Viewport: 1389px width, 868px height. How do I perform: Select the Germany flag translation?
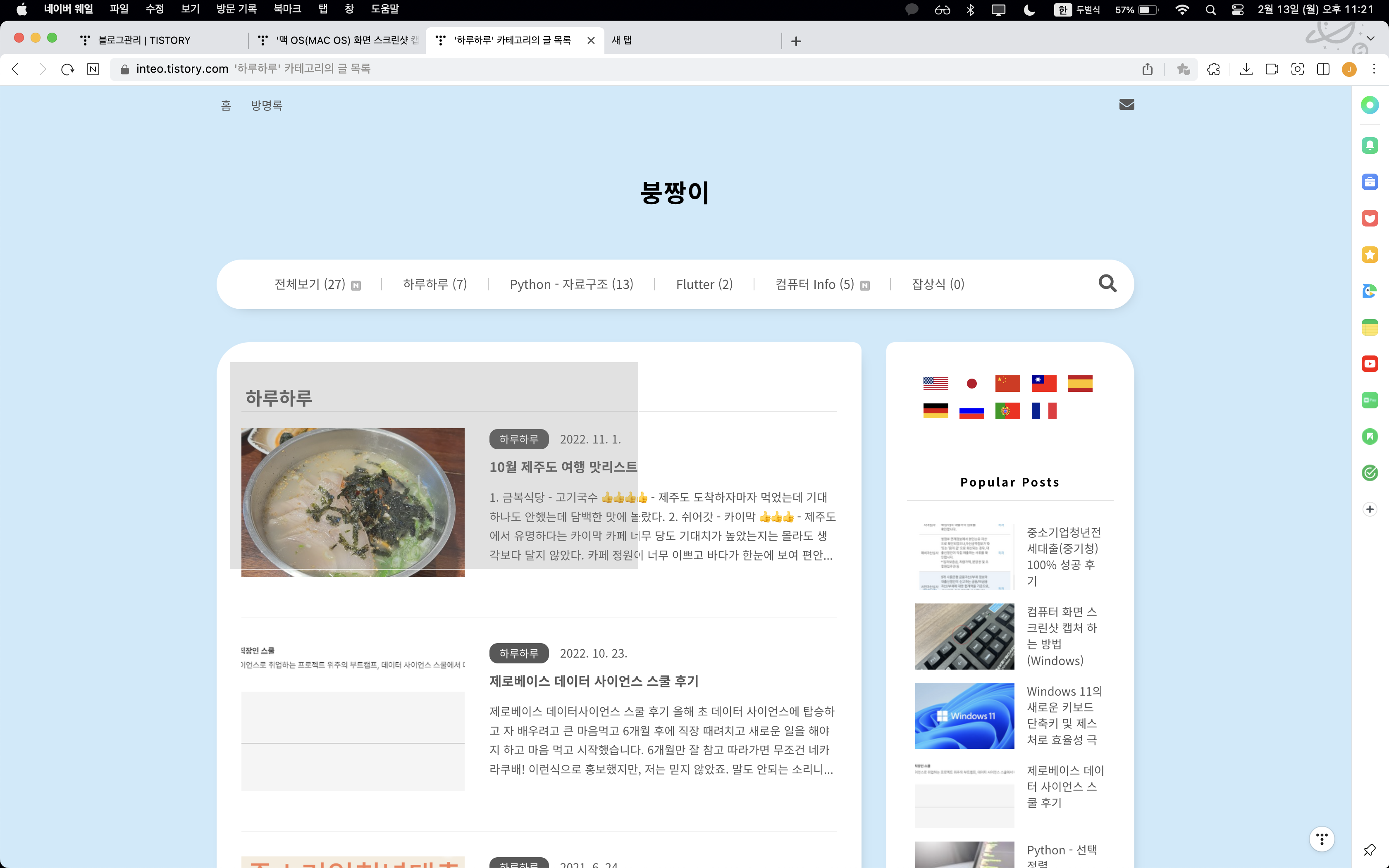pos(936,410)
